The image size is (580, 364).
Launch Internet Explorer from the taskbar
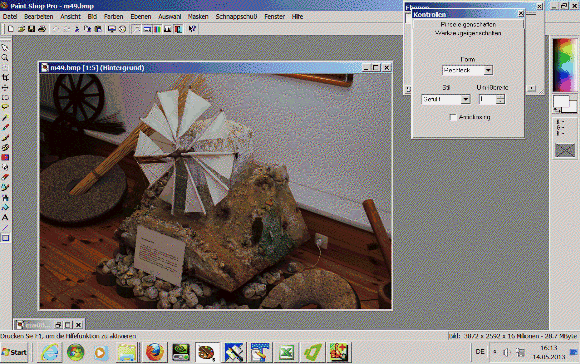pyautogui.click(x=50, y=352)
